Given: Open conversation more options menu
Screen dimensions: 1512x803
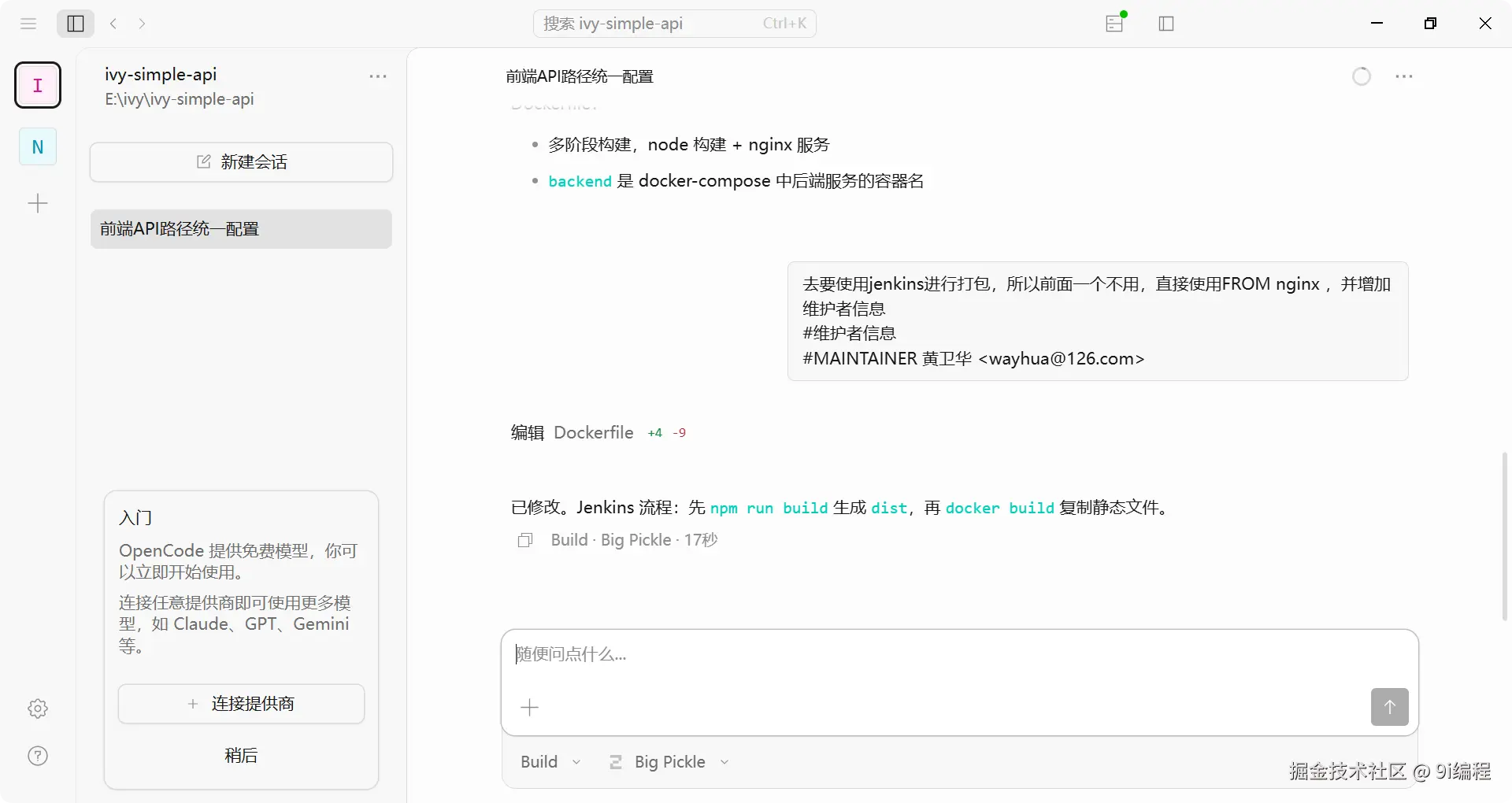Looking at the screenshot, I should point(1404,76).
